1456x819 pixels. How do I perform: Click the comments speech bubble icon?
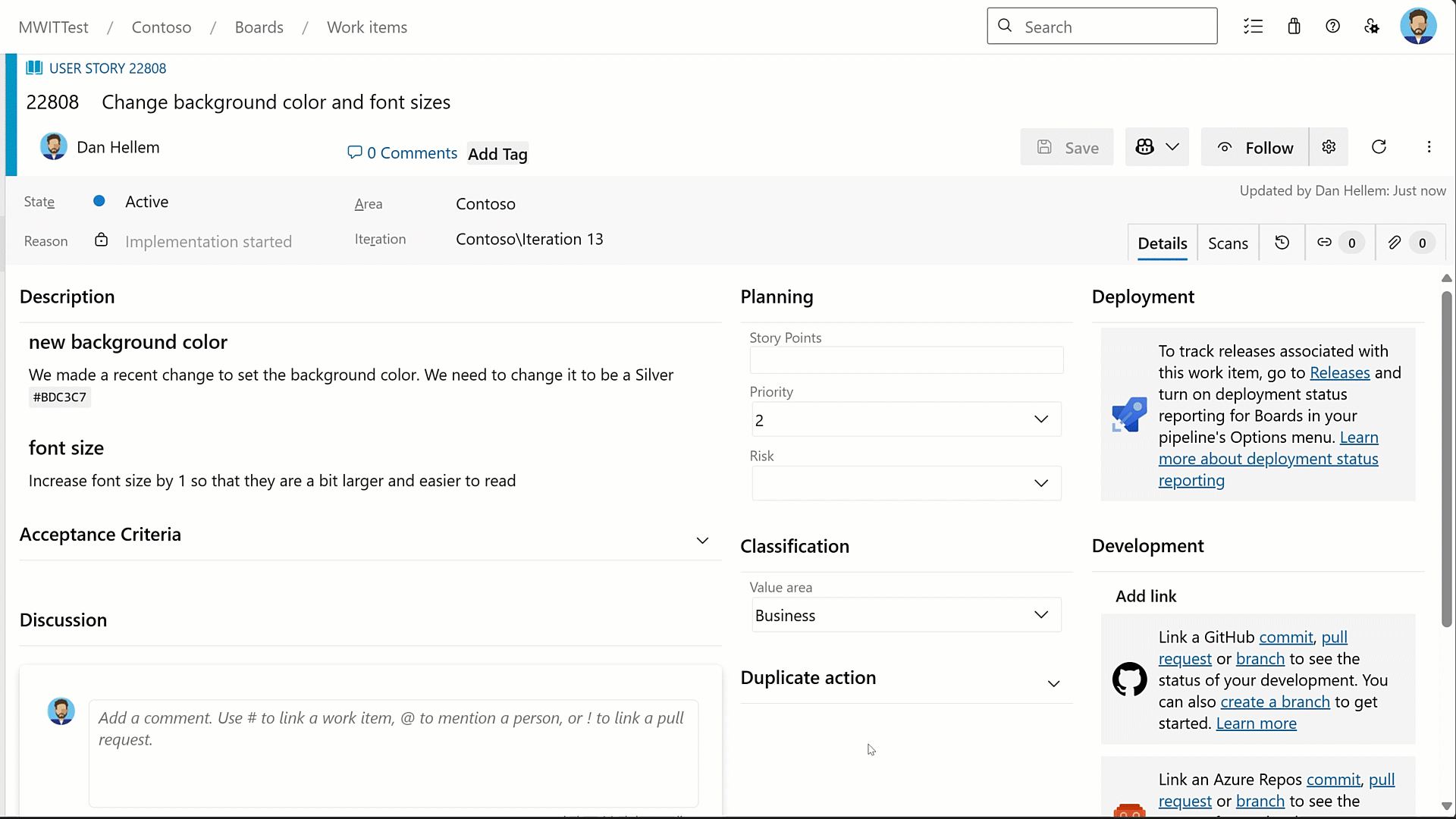click(x=354, y=152)
